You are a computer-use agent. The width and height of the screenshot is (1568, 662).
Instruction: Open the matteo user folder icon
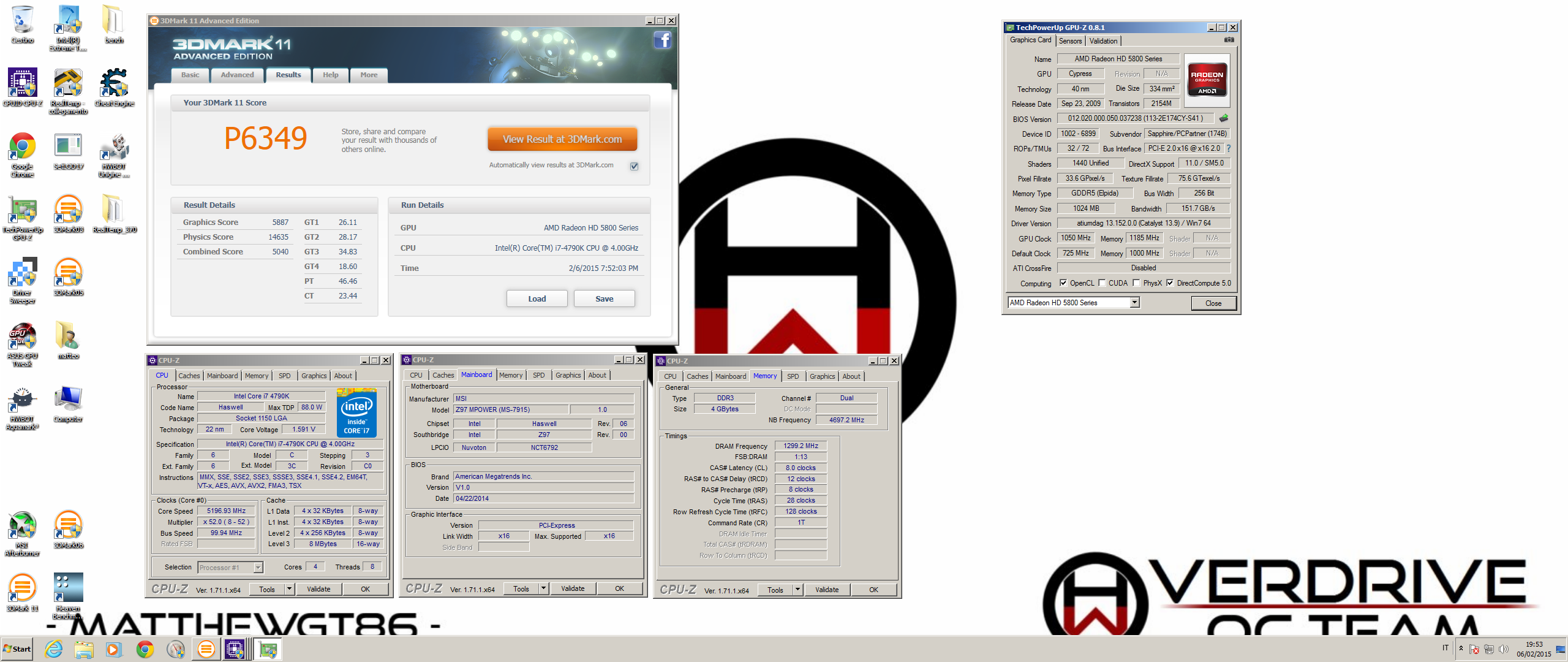(x=68, y=340)
